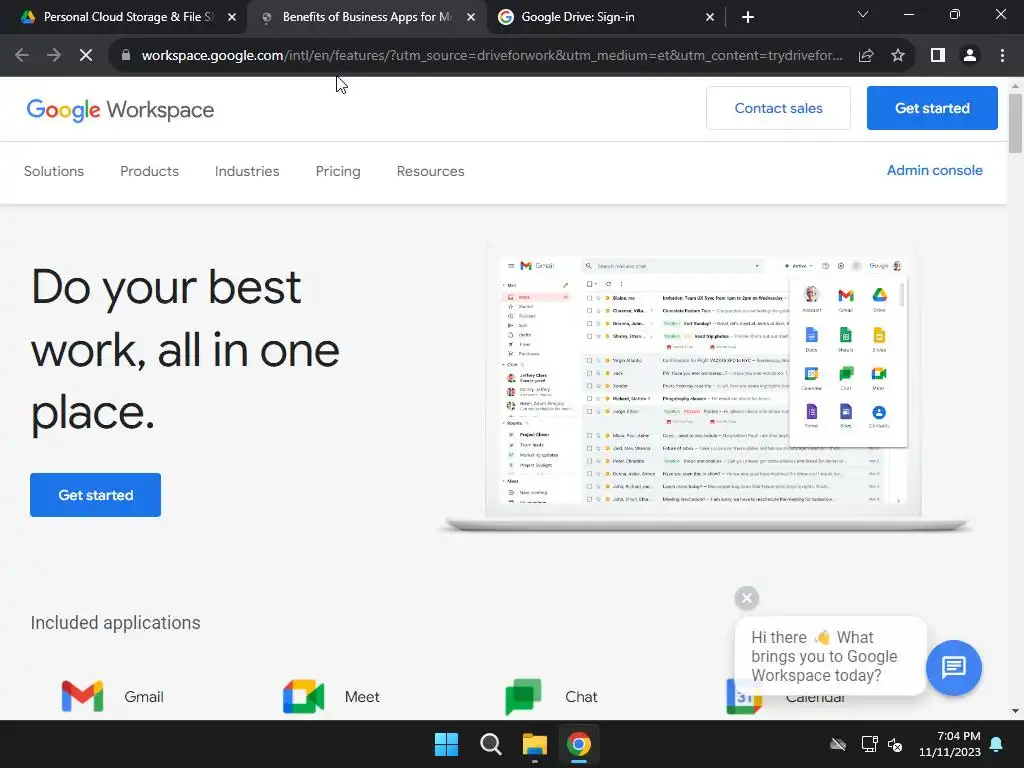The height and width of the screenshot is (768, 1024).
Task: Switch to Google Drive Sign-in tab
Action: pos(607,17)
